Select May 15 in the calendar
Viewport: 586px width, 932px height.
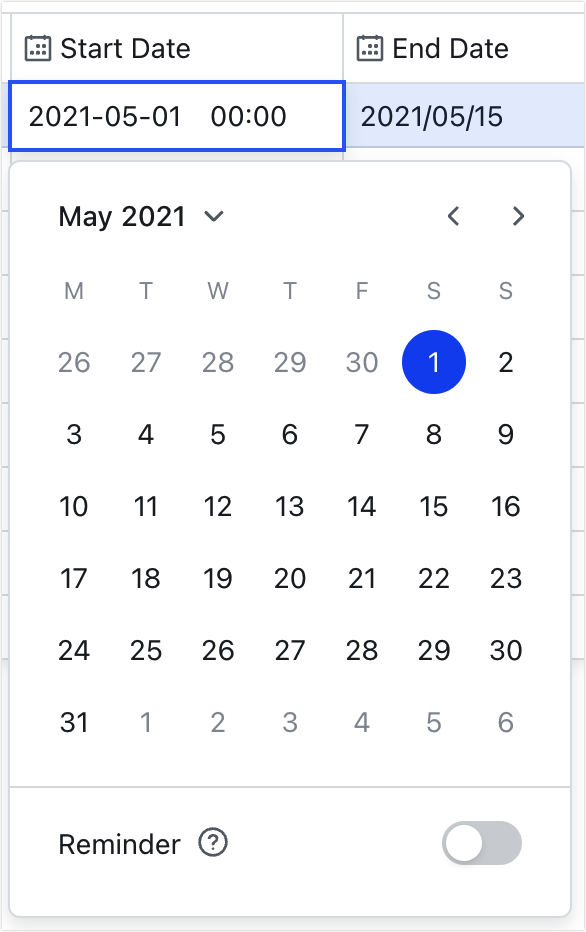coord(434,507)
